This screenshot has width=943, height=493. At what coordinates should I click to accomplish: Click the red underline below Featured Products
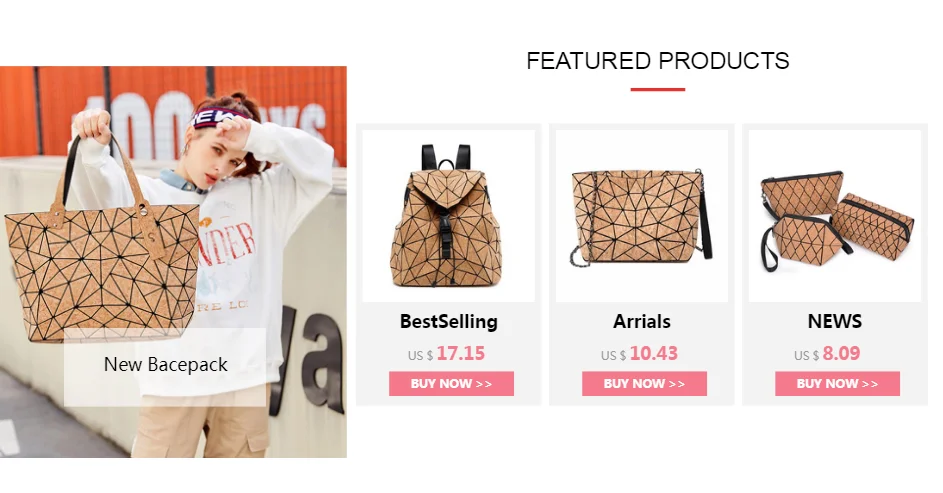(x=657, y=89)
